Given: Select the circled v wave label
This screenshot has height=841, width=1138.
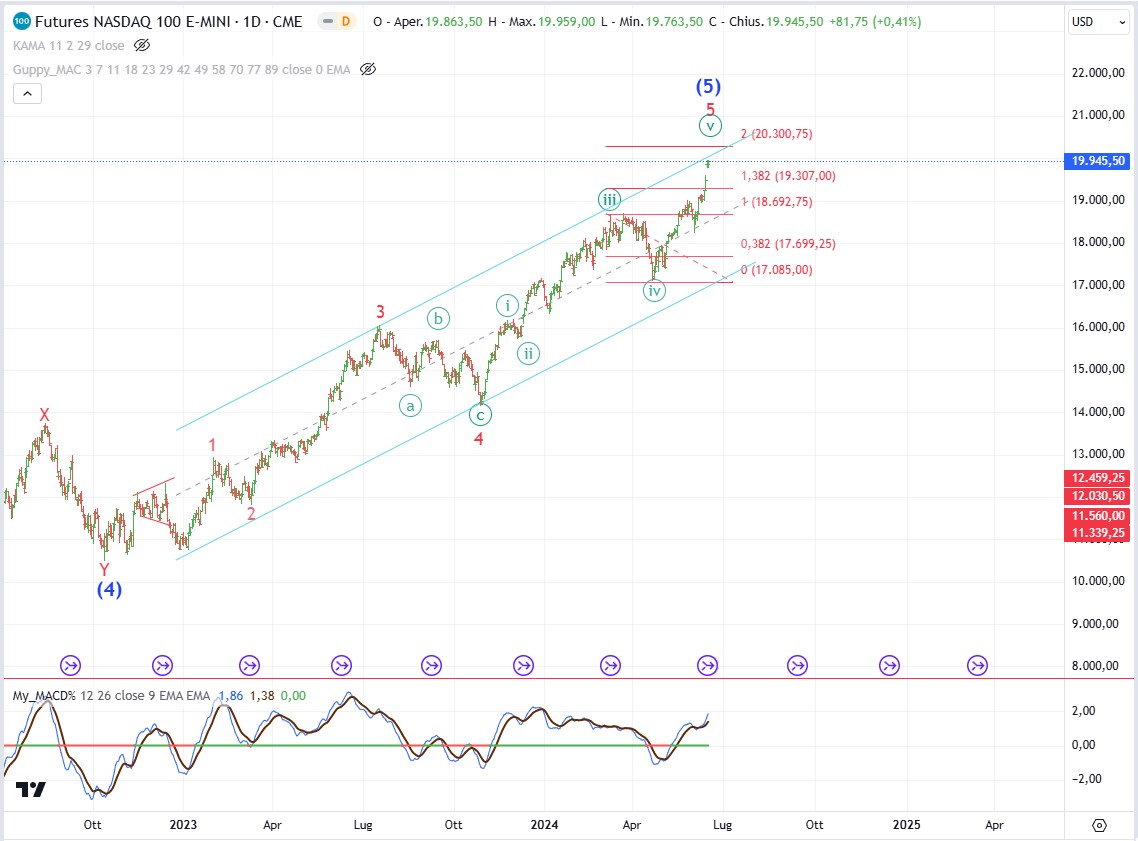Looking at the screenshot, I should click(711, 126).
